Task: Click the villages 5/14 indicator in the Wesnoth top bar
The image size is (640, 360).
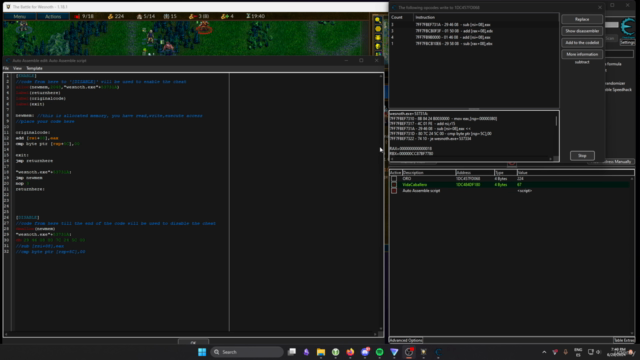Action: click(146, 16)
